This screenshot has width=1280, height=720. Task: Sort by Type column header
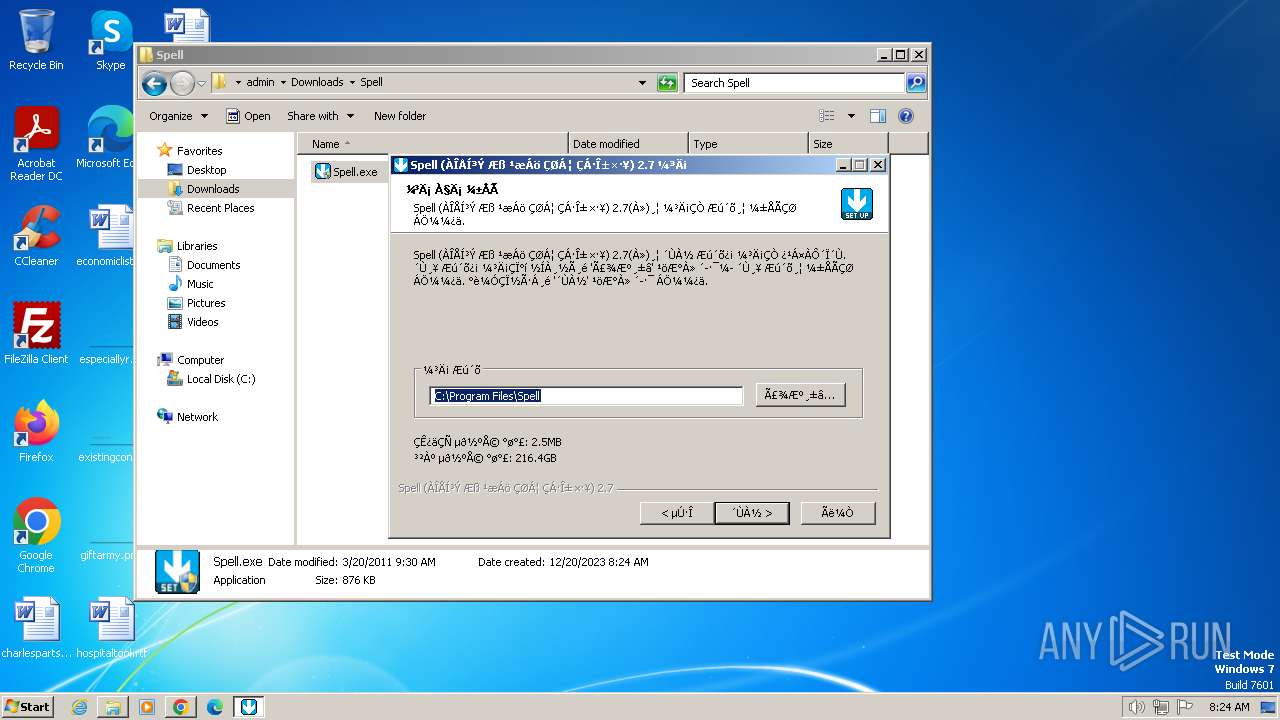click(748, 144)
